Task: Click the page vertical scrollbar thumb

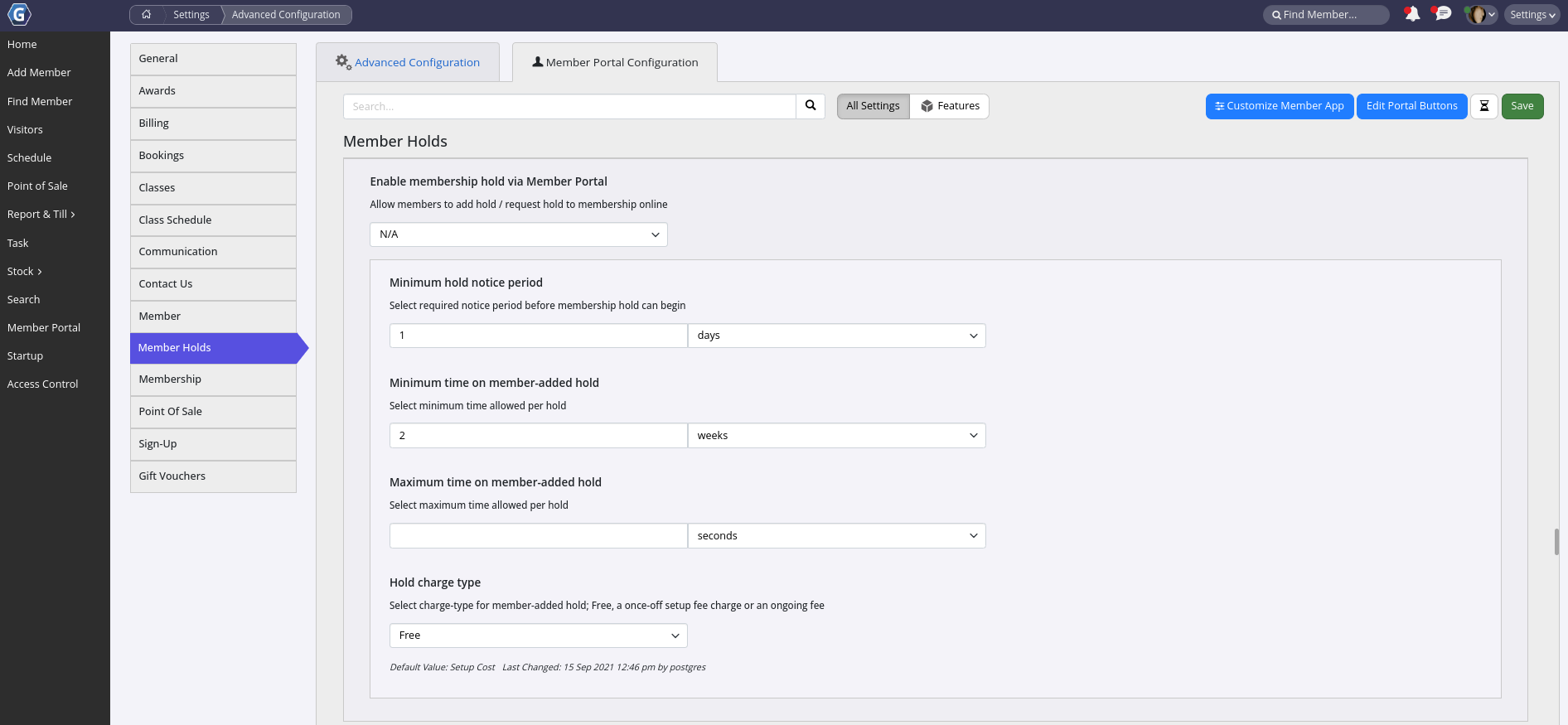Action: [x=1556, y=541]
